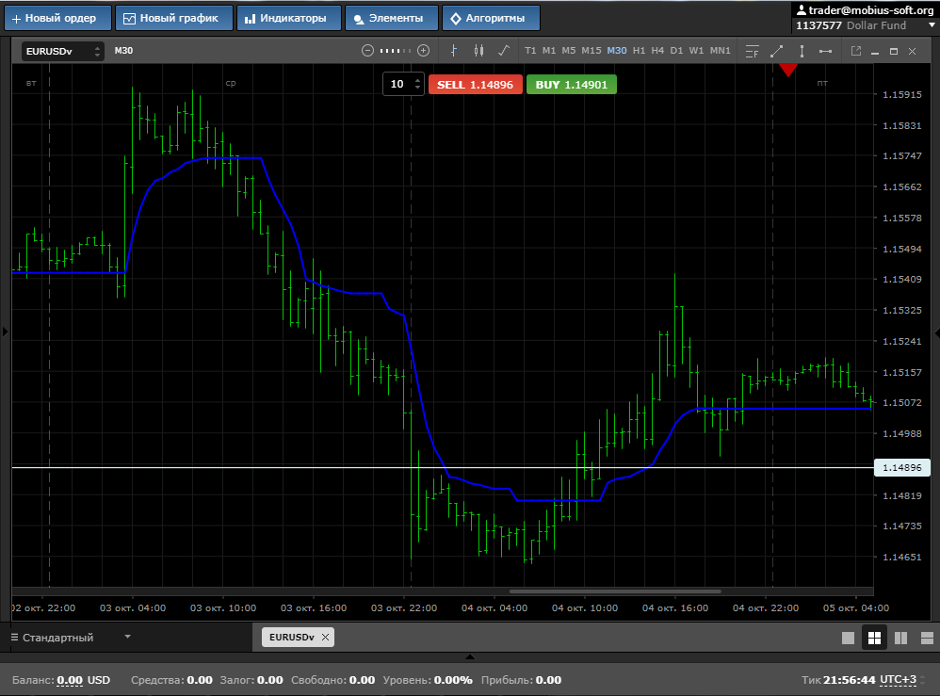This screenshot has height=696, width=940.
Task: Select the candlestick chart type icon
Action: (478, 51)
